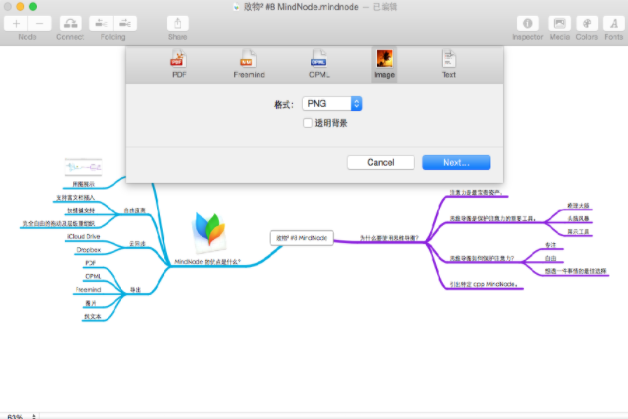This screenshot has height=419, width=628.
Task: Open the Inspector panel
Action: [527, 22]
